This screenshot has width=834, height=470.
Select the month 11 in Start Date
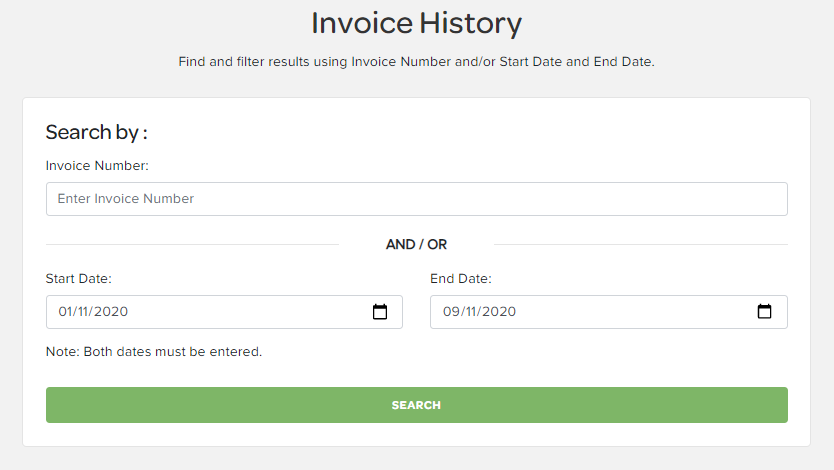(x=83, y=312)
